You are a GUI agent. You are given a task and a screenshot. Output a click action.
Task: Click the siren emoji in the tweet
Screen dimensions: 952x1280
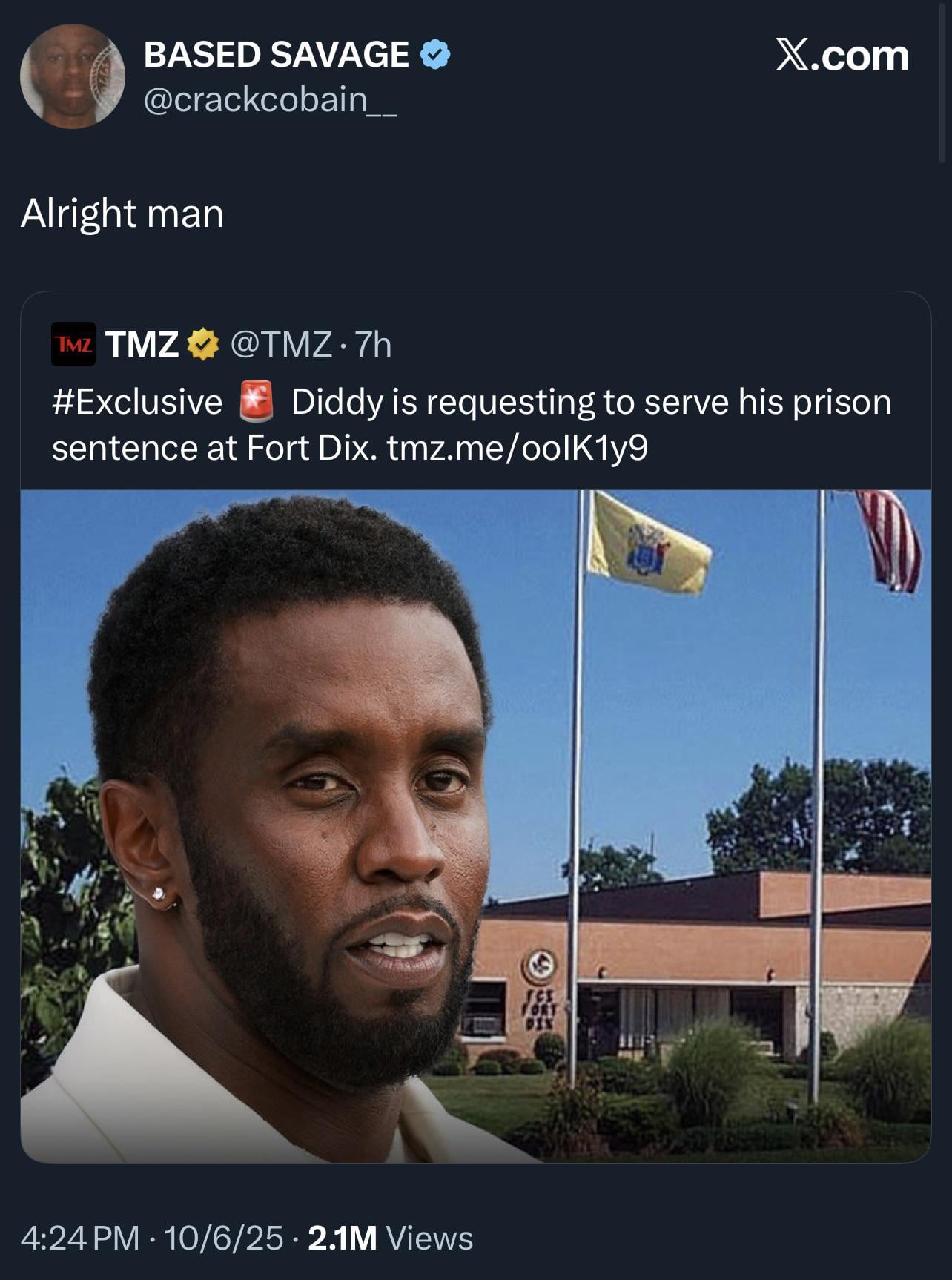pyautogui.click(x=257, y=402)
